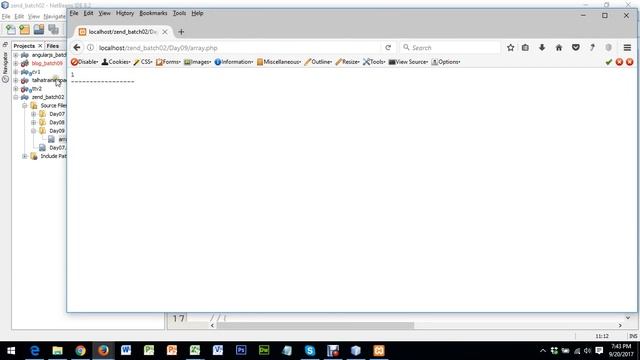Open the Forms dropdown
Screen dimensions: 640x360
coord(168,62)
